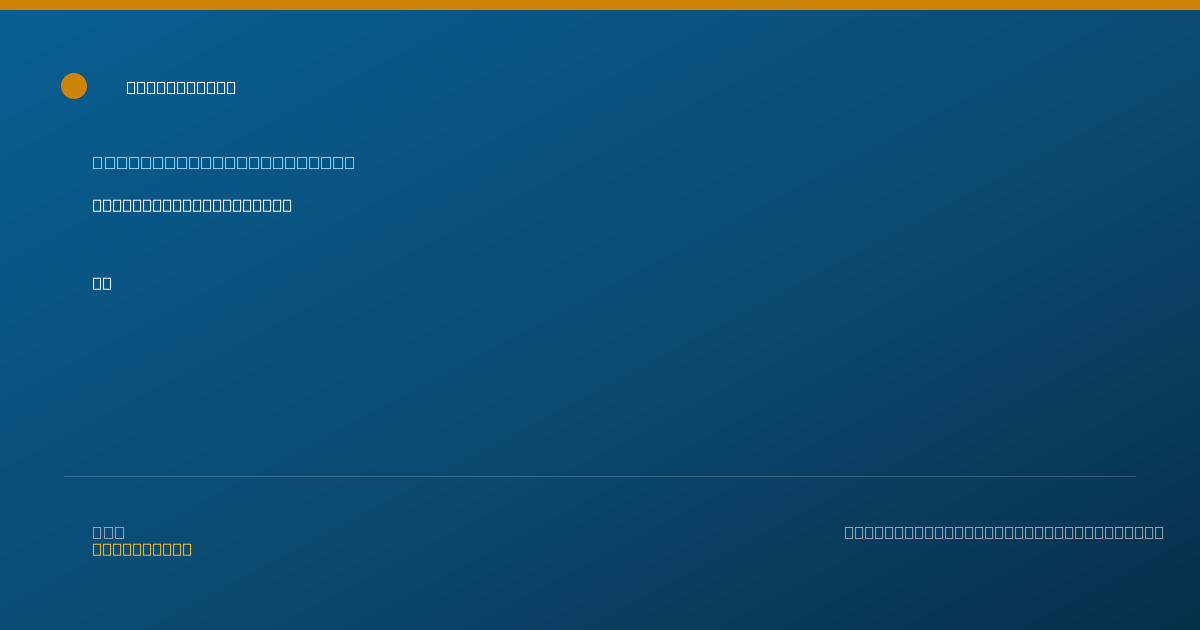Select the short gray label above the yellow text
Viewport: 1200px width, 630px height.
pos(109,532)
